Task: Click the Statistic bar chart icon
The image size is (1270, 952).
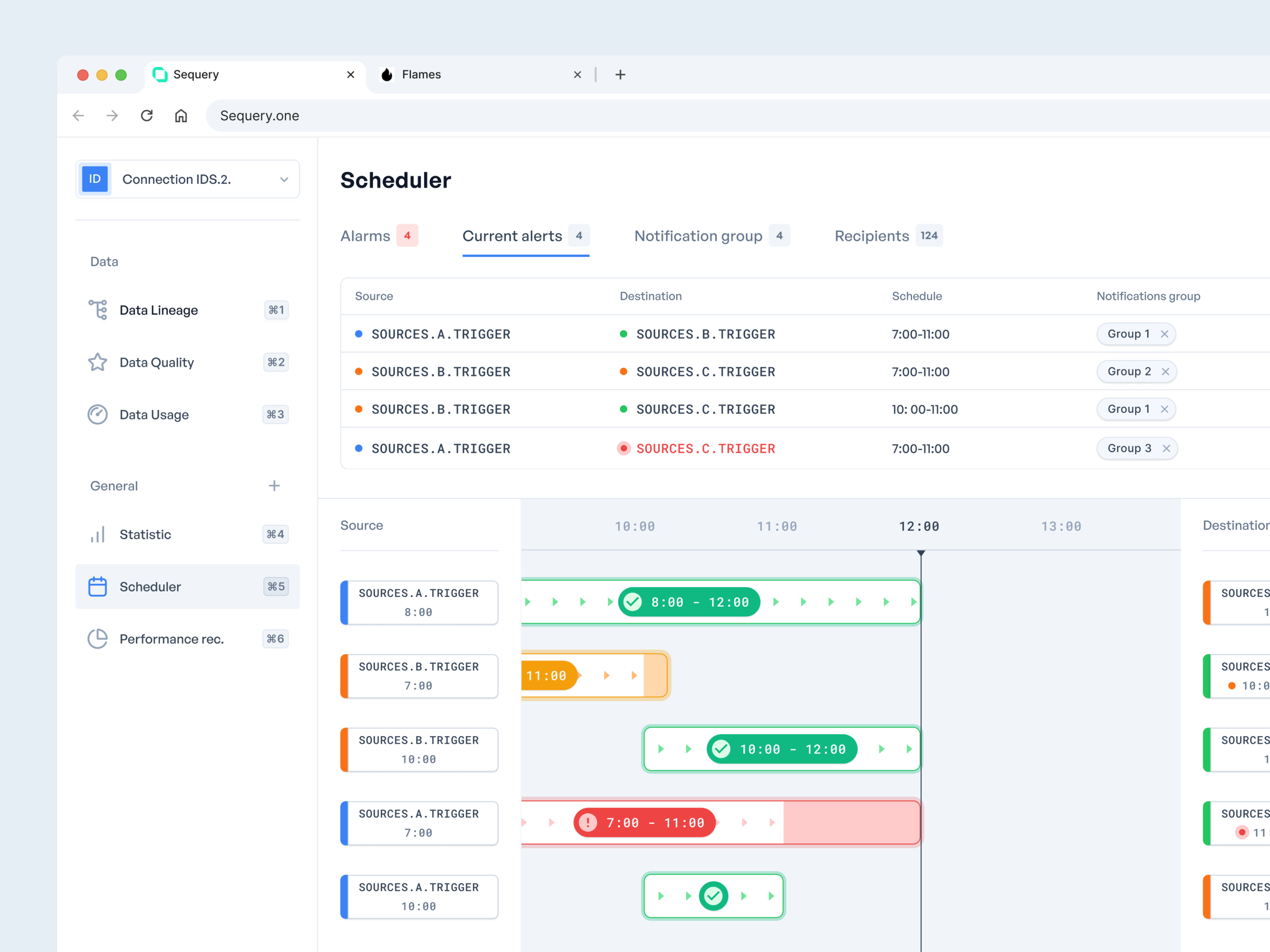Action: (98, 534)
